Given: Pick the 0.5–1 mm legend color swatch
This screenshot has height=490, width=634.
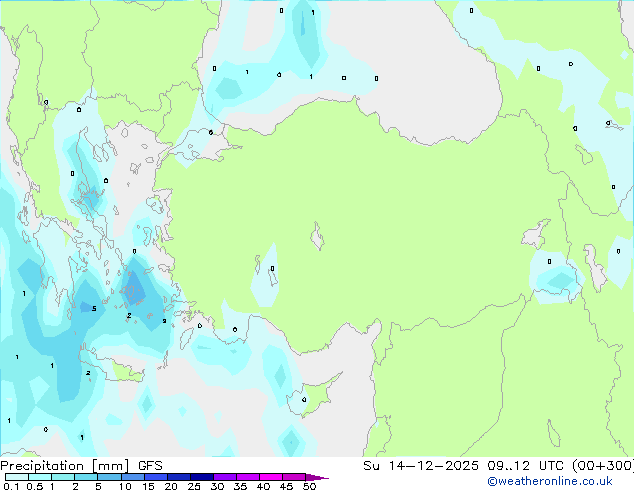Looking at the screenshot, I should 40,477.
